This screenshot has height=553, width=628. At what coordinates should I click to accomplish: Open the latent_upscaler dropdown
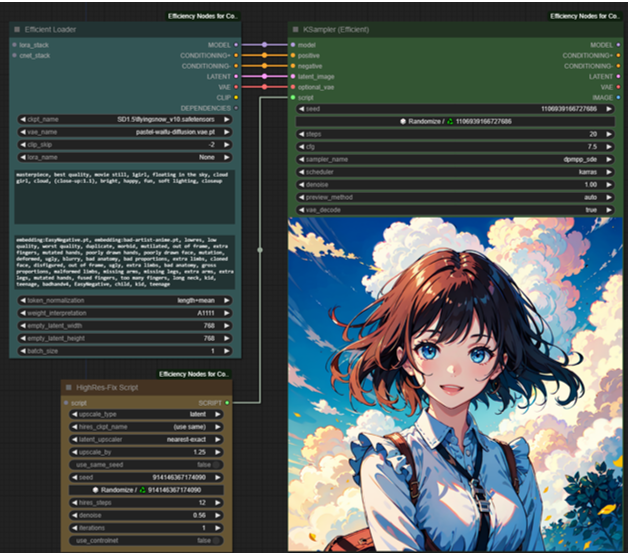[145, 439]
